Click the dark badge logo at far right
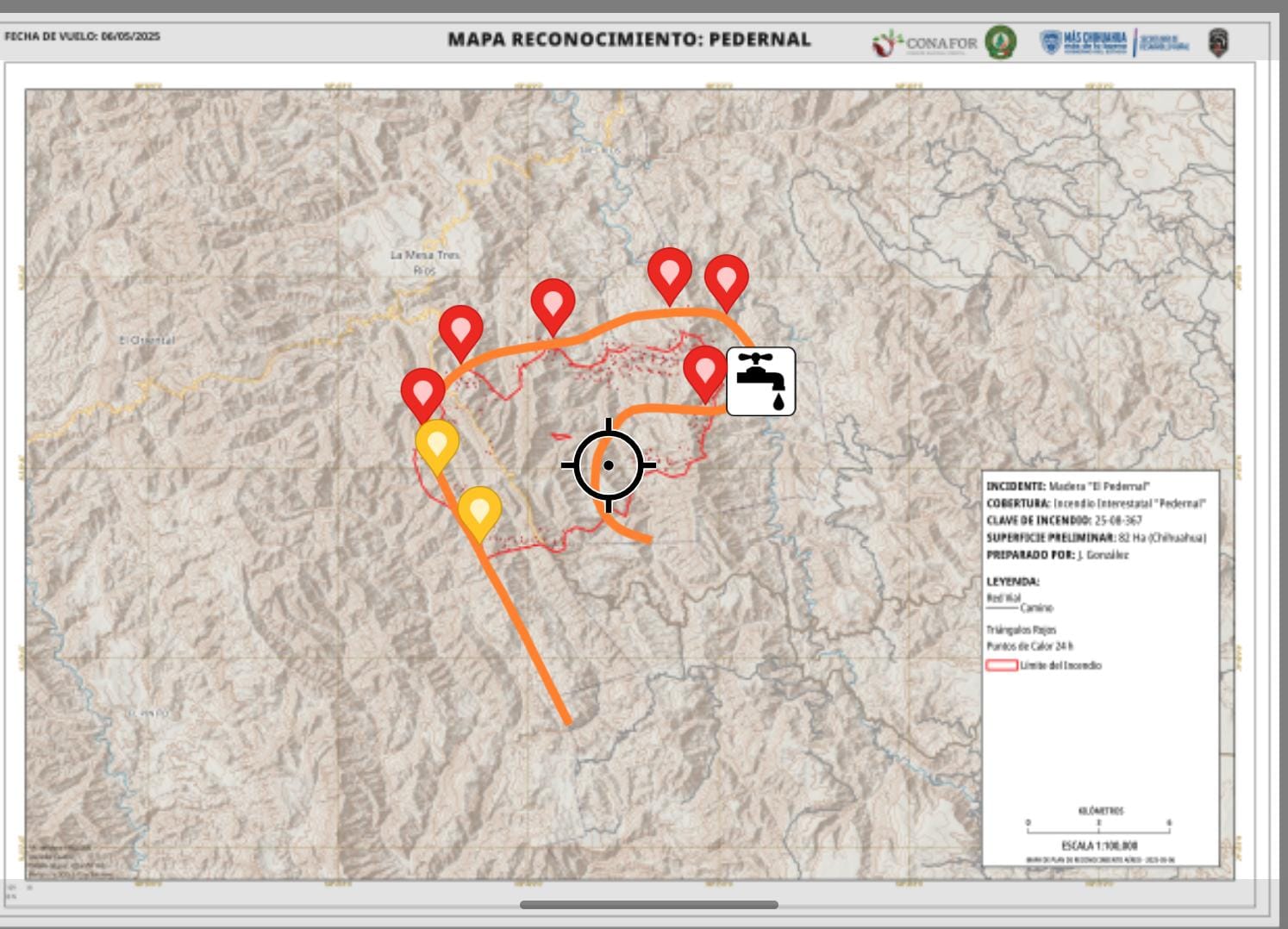This screenshot has width=1288, height=929. (x=1217, y=42)
